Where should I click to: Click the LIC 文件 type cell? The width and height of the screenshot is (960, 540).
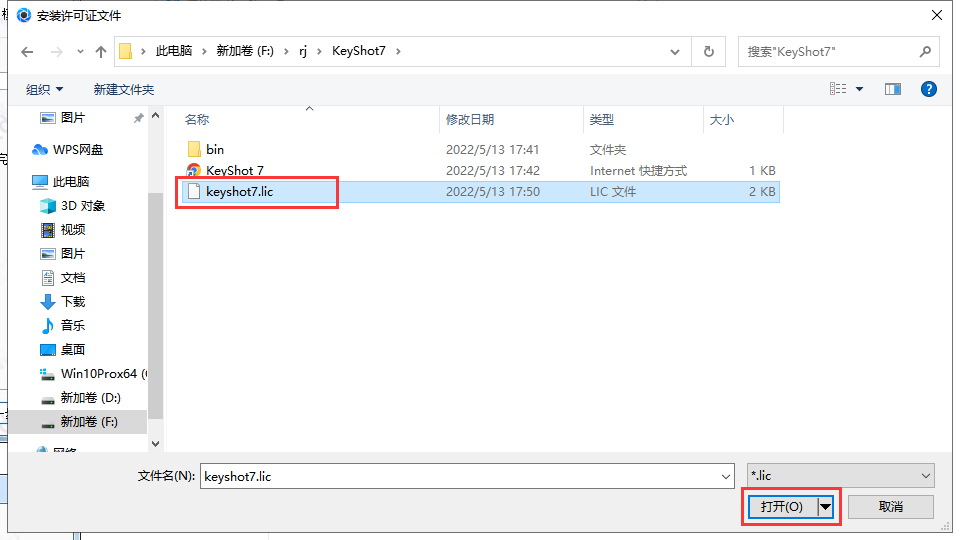(x=613, y=192)
